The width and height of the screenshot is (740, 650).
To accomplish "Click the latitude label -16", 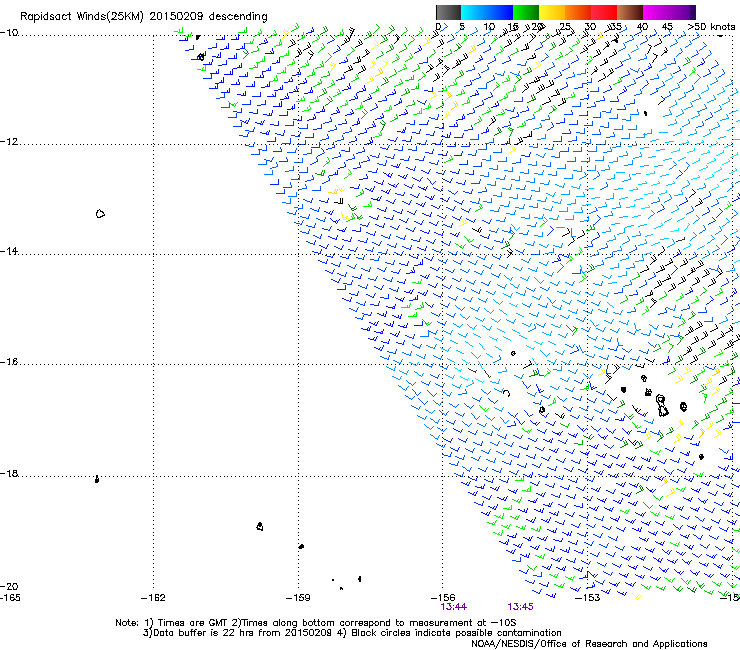I will click(x=9, y=362).
